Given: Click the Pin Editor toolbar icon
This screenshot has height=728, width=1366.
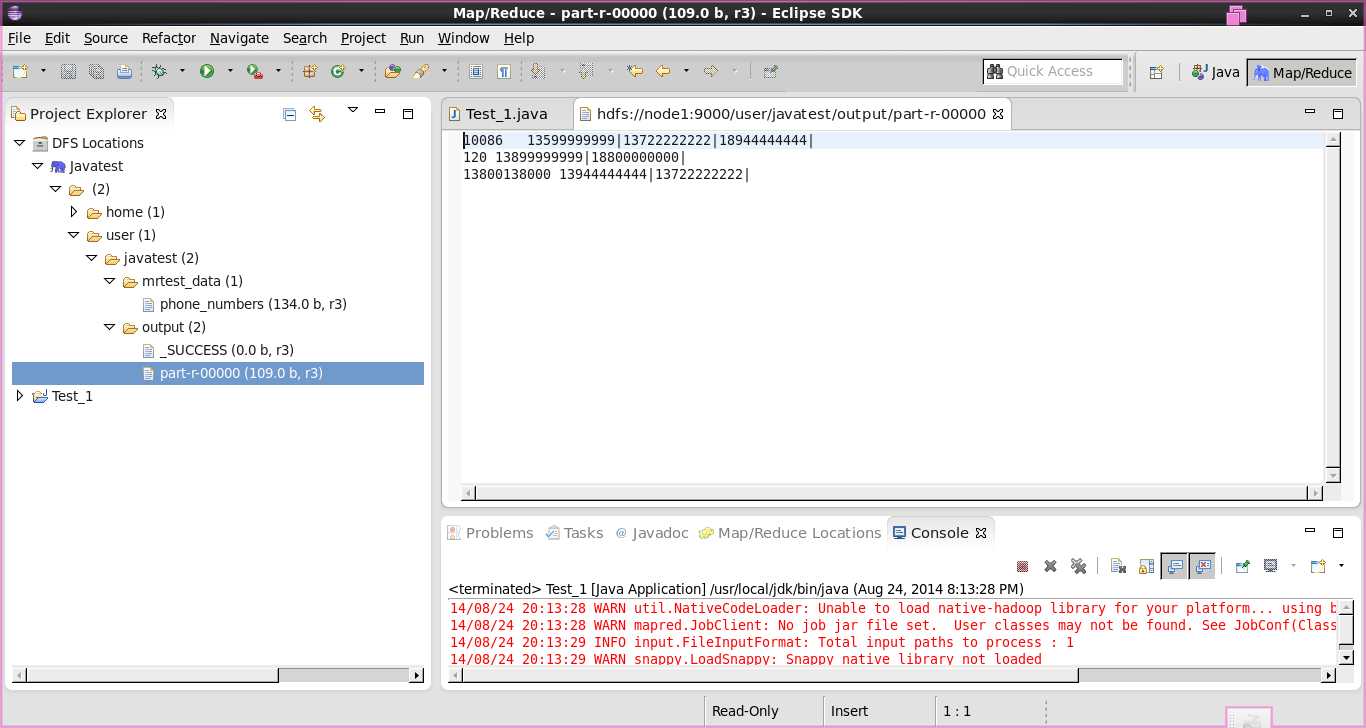Looking at the screenshot, I should 770,71.
